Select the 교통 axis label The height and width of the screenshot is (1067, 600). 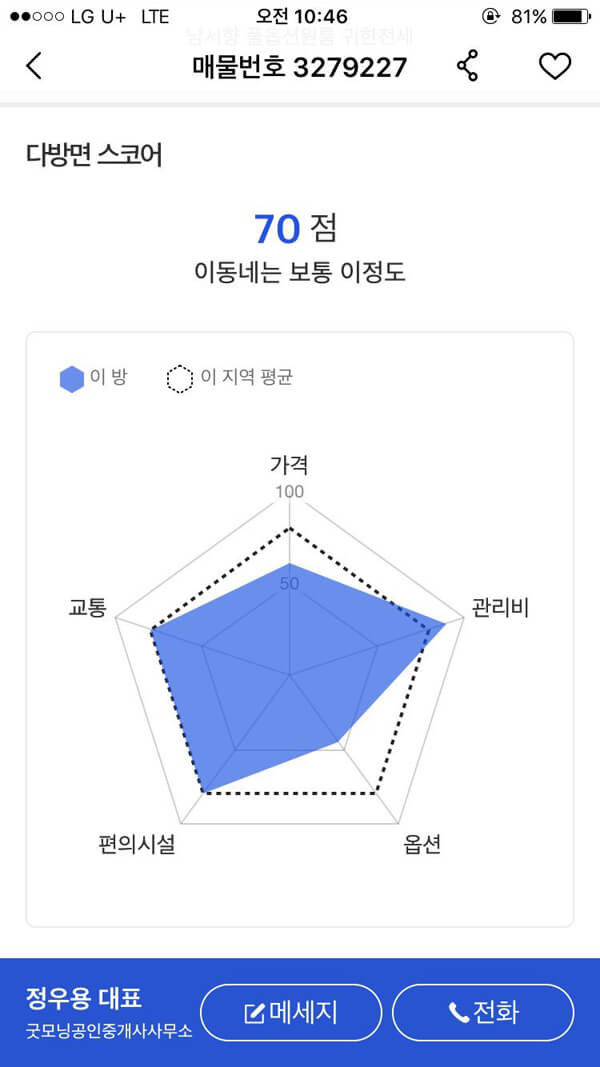[x=87, y=607]
